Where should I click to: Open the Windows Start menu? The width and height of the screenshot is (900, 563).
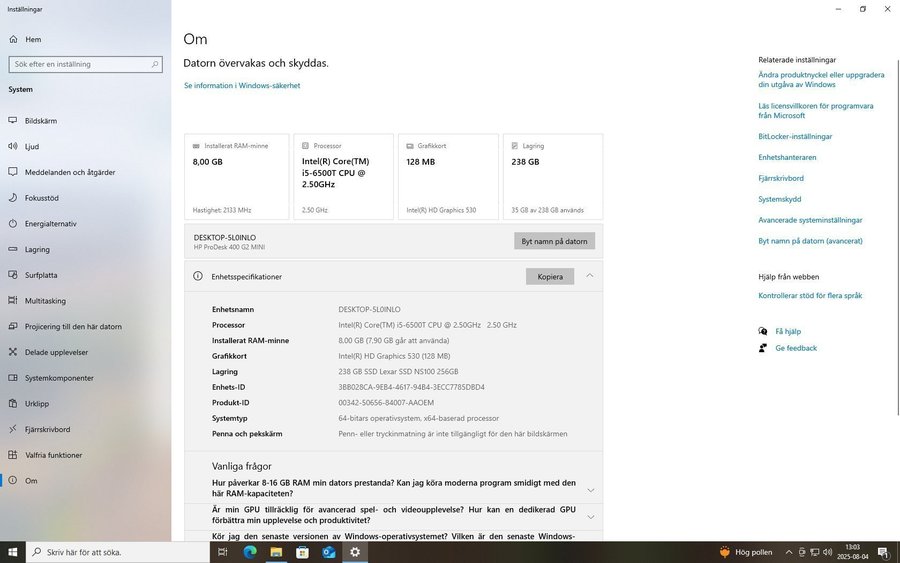12,552
